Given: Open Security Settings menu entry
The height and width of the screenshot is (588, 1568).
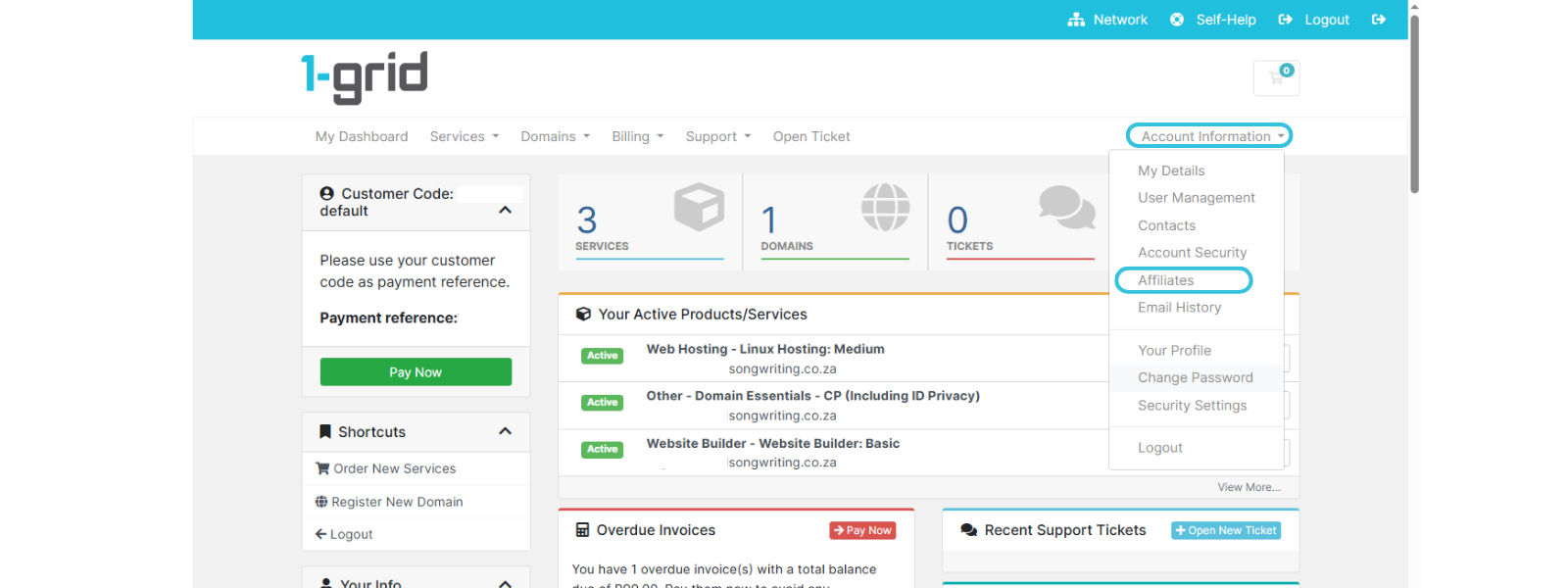Looking at the screenshot, I should tap(1193, 406).
